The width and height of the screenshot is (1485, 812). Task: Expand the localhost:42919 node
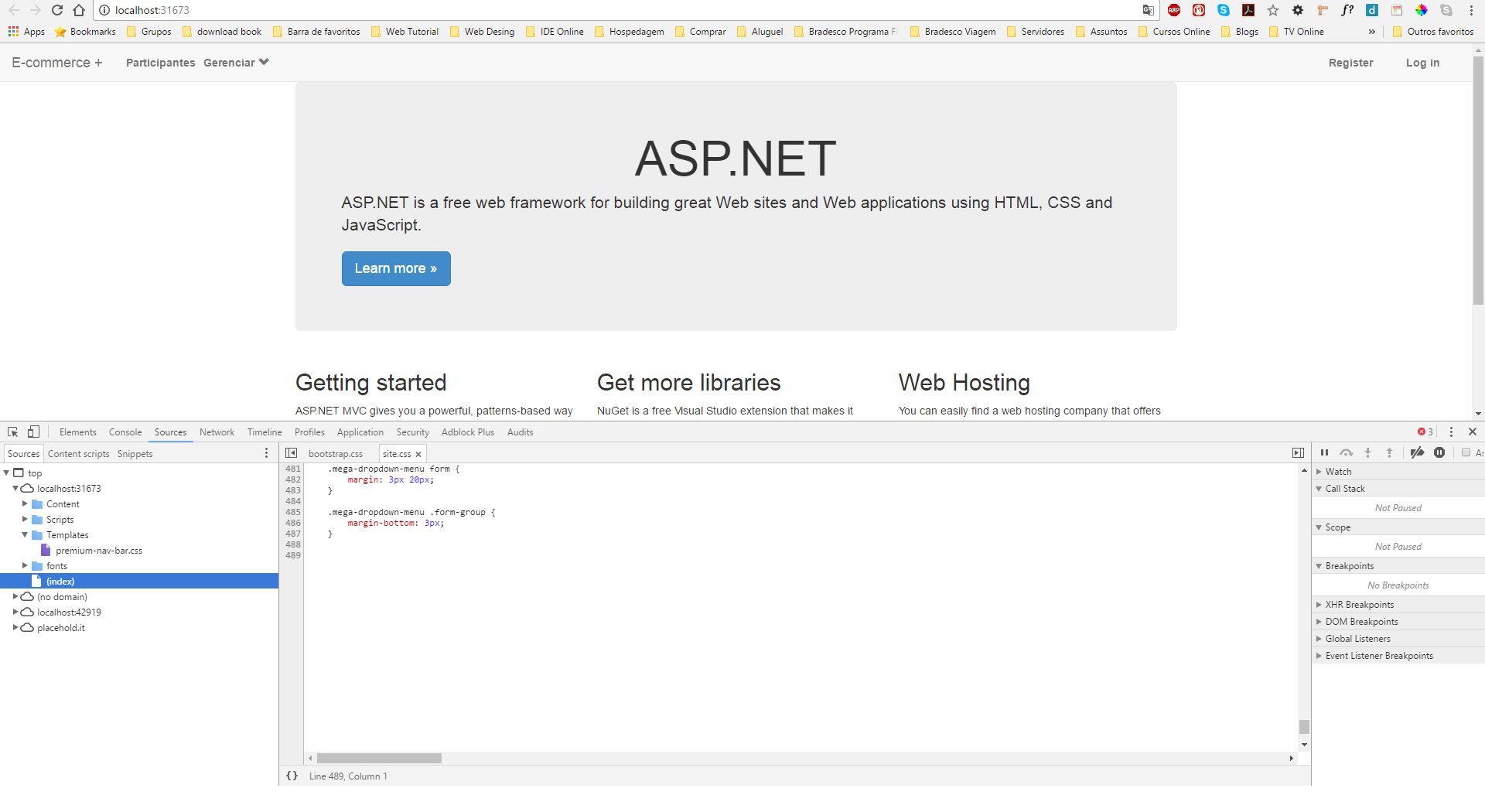(15, 612)
